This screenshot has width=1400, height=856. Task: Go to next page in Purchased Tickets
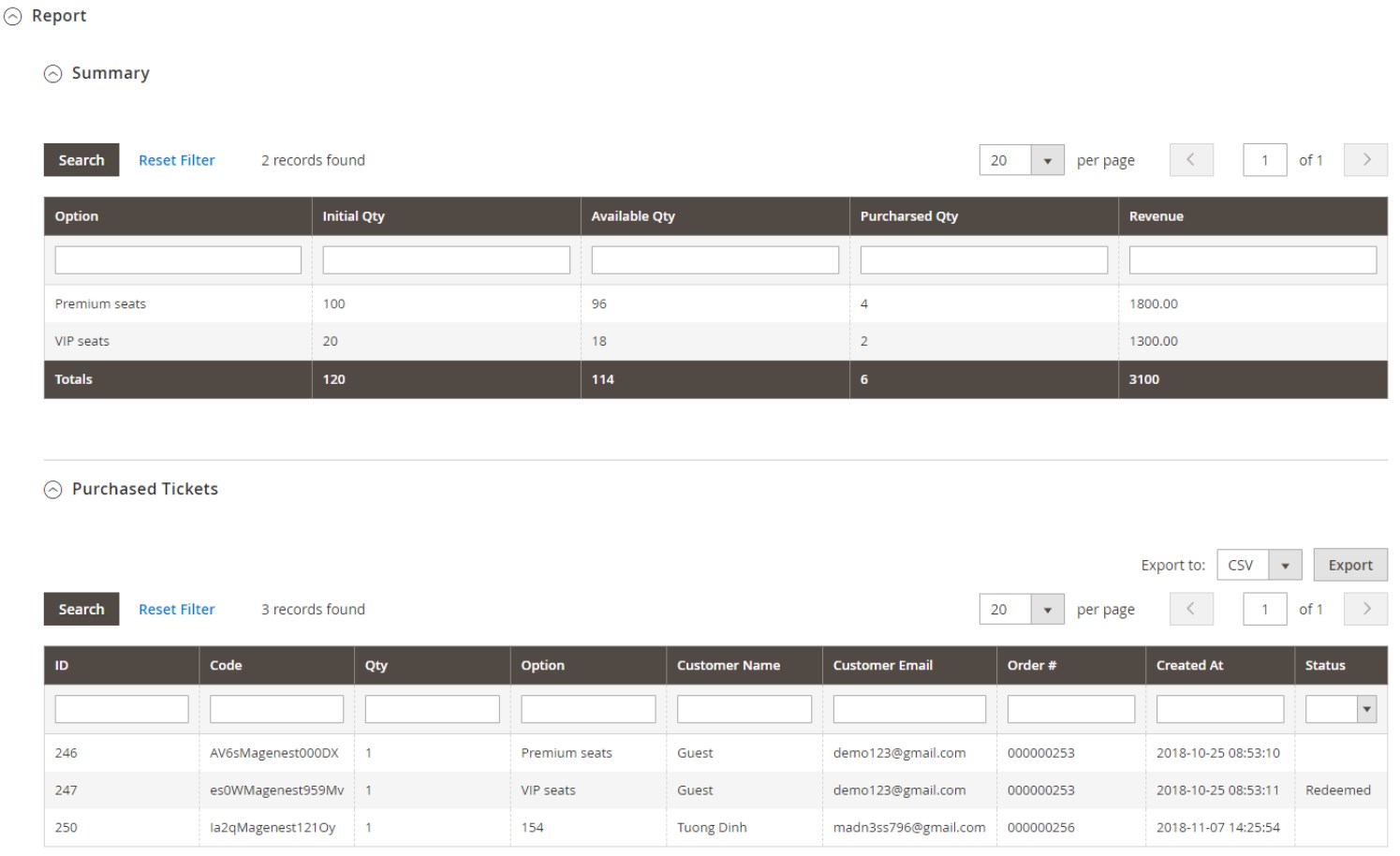[1365, 610]
